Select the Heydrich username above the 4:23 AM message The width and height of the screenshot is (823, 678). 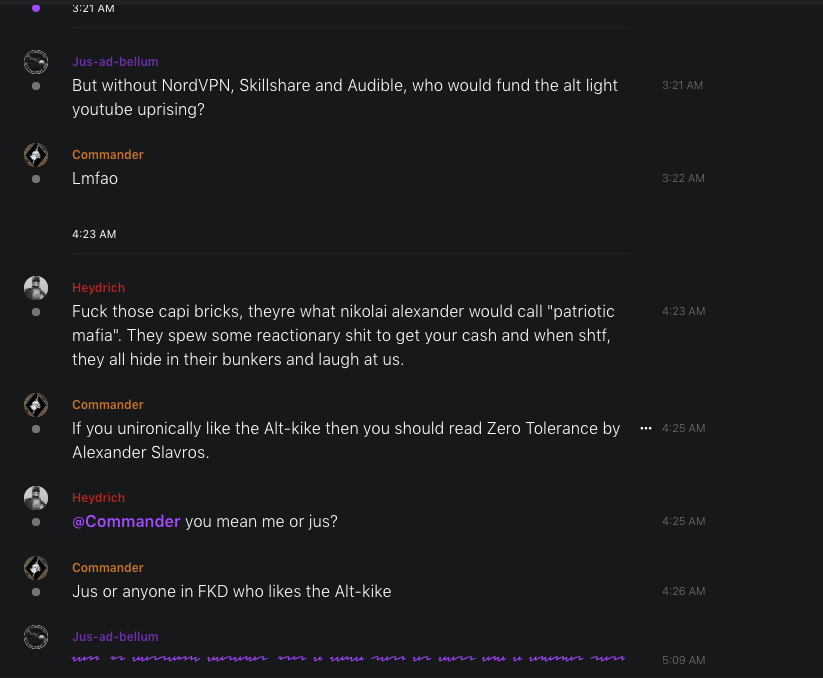pyautogui.click(x=99, y=288)
